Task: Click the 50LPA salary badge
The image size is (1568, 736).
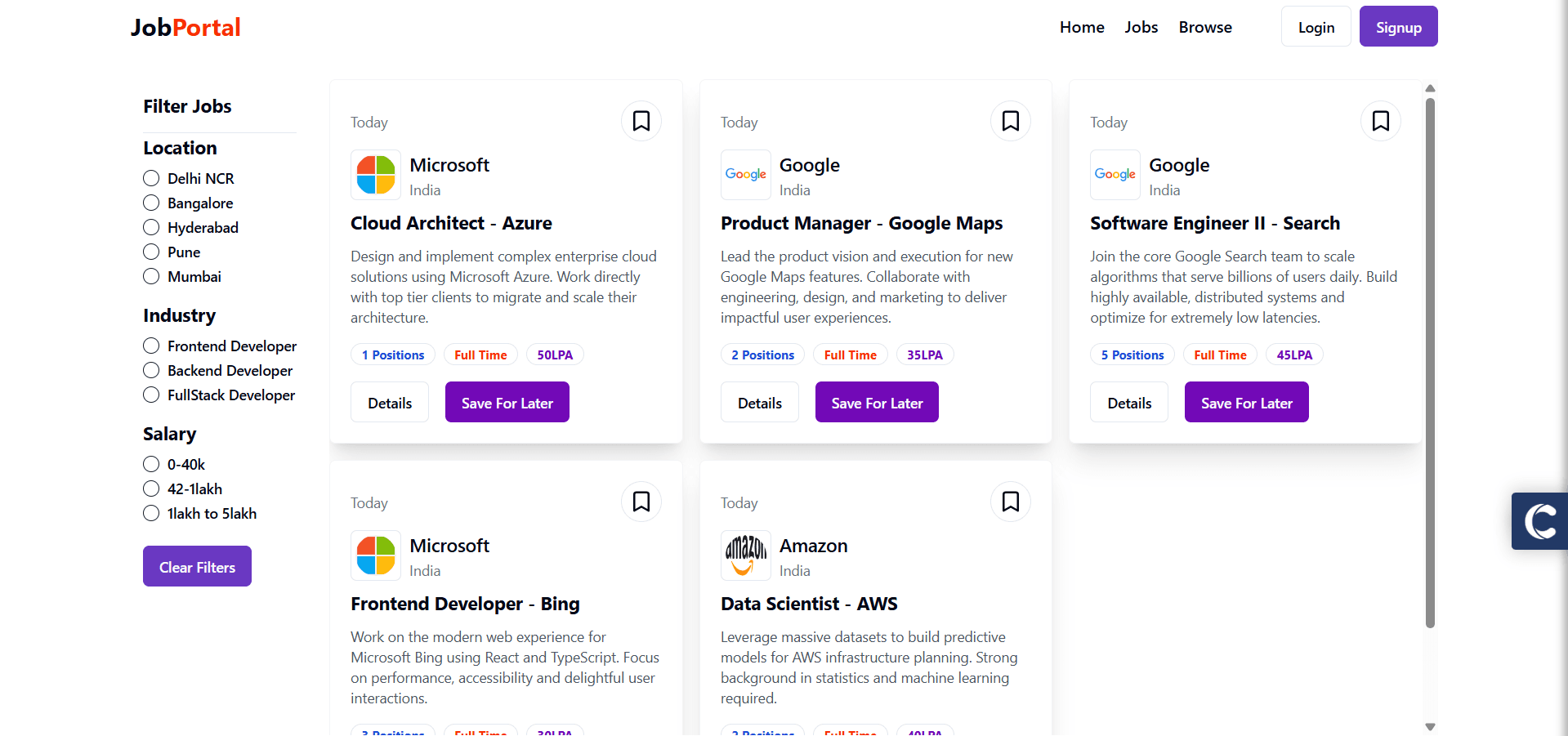Action: click(x=555, y=355)
